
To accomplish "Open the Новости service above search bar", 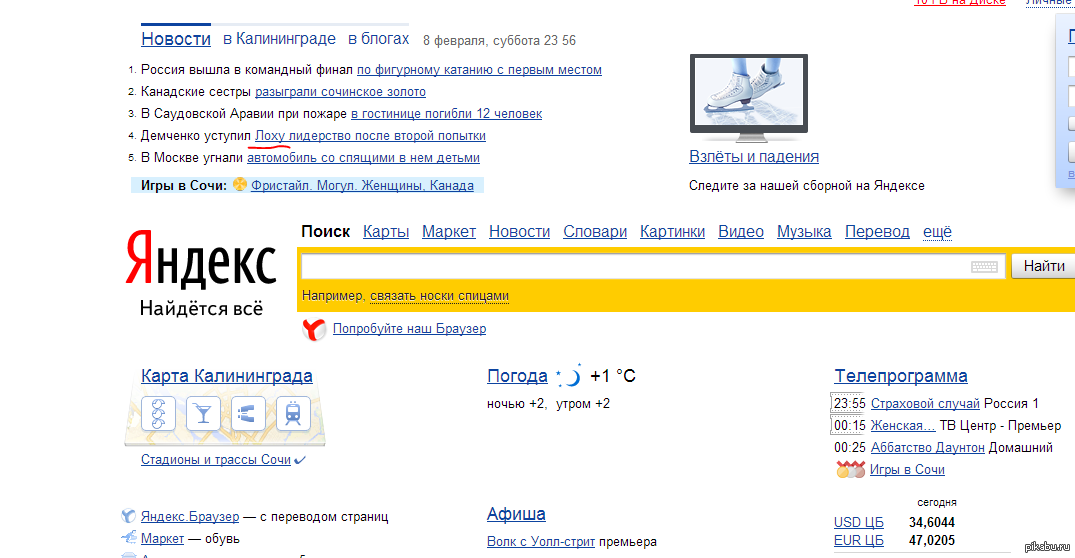I will click(x=520, y=232).
